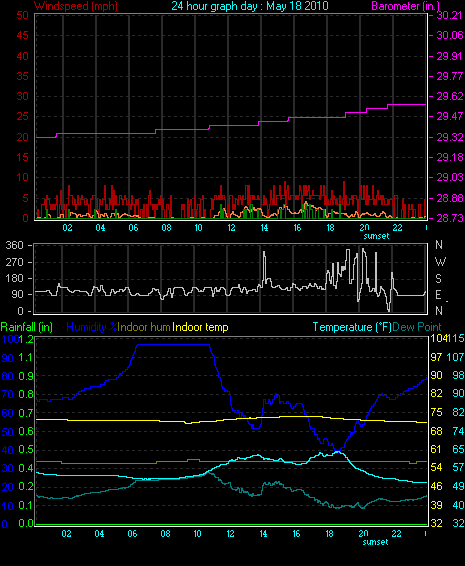This screenshot has width=465, height=566.
Task: Select the 29.18 barometer value
Action: tap(449, 157)
